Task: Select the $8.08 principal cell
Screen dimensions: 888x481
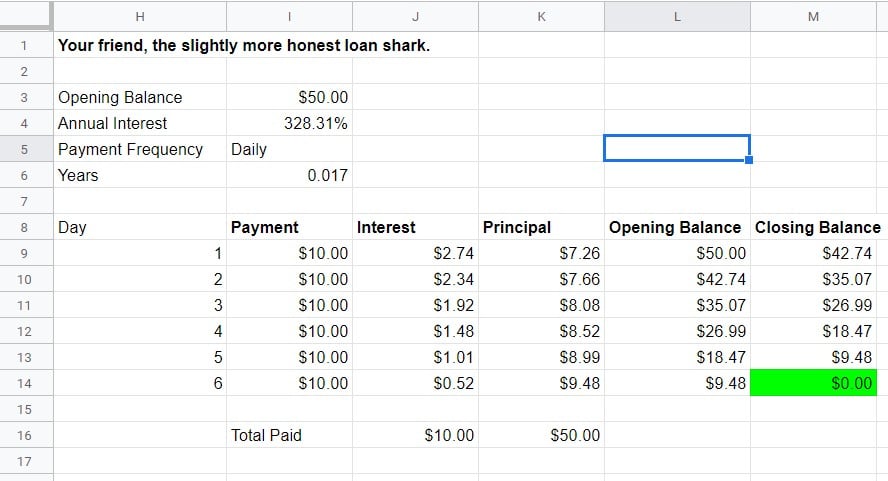Action: coord(541,306)
